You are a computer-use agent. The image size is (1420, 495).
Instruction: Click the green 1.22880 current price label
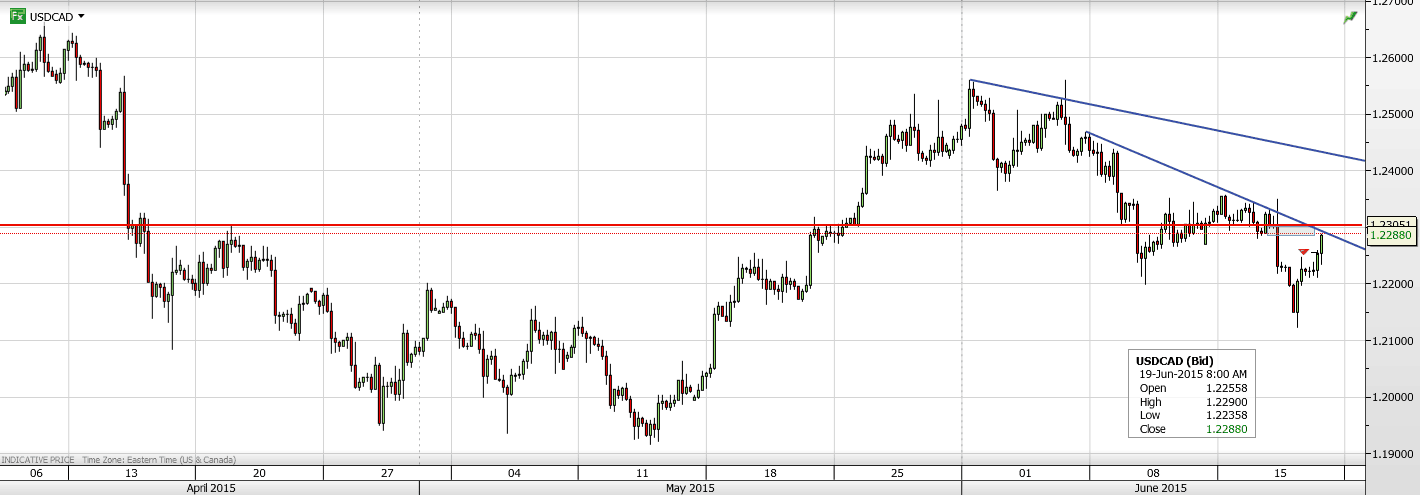[1393, 235]
